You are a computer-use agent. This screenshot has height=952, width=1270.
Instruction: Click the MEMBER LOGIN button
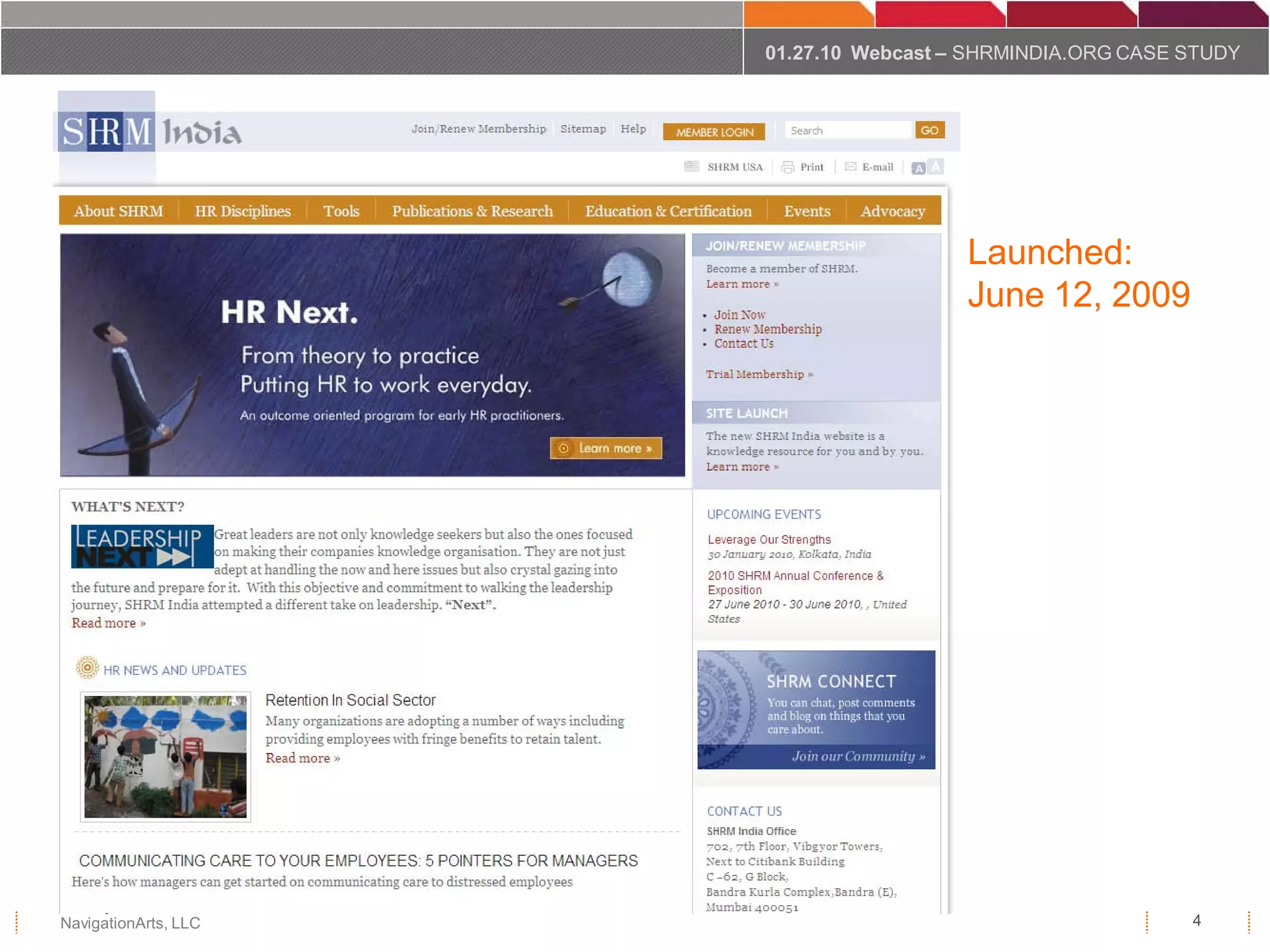point(714,131)
